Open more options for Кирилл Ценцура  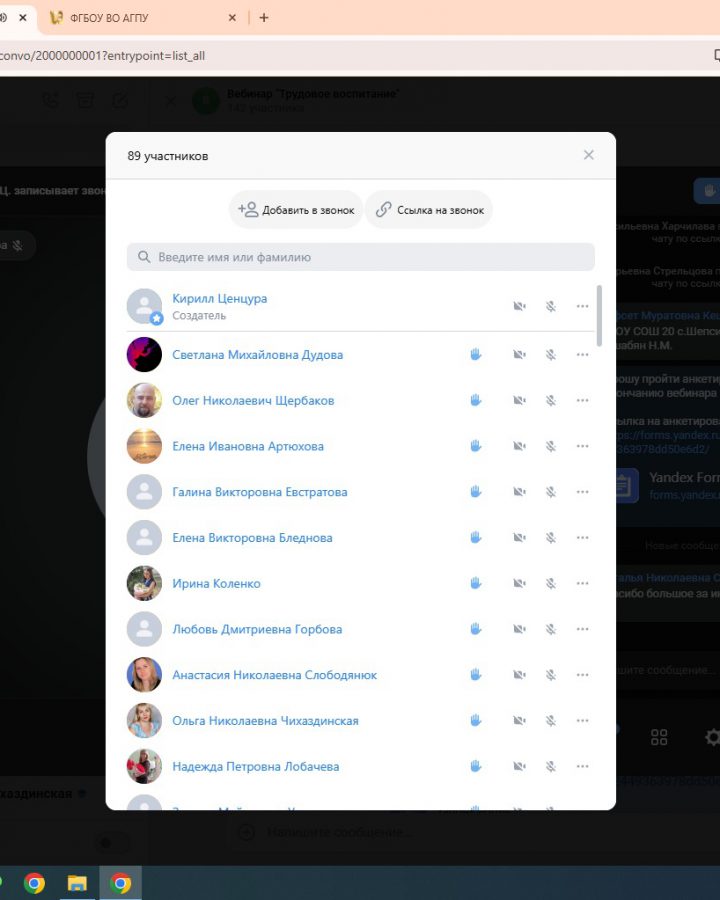pyautogui.click(x=583, y=306)
